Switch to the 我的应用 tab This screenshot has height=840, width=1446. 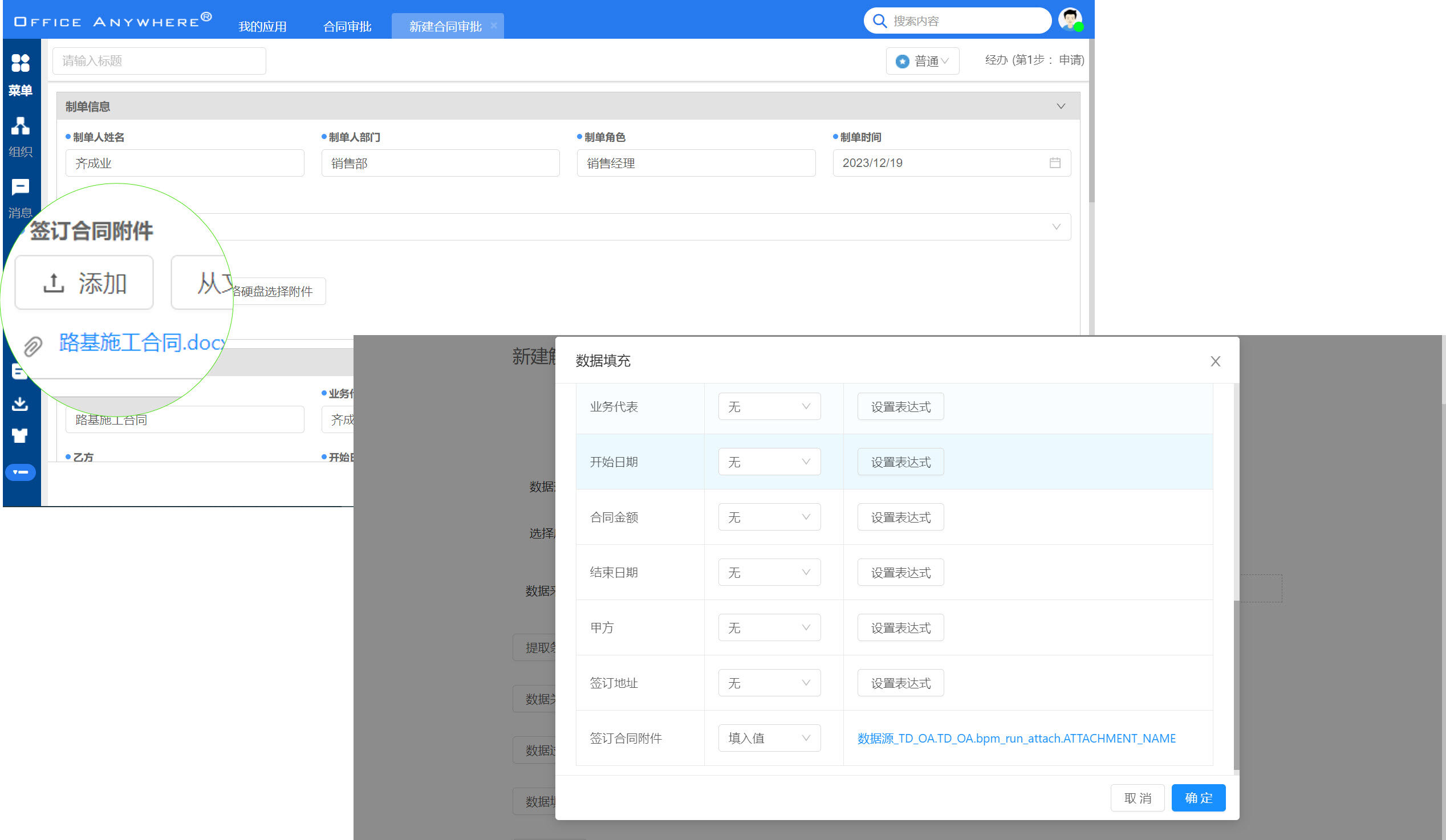click(x=262, y=26)
